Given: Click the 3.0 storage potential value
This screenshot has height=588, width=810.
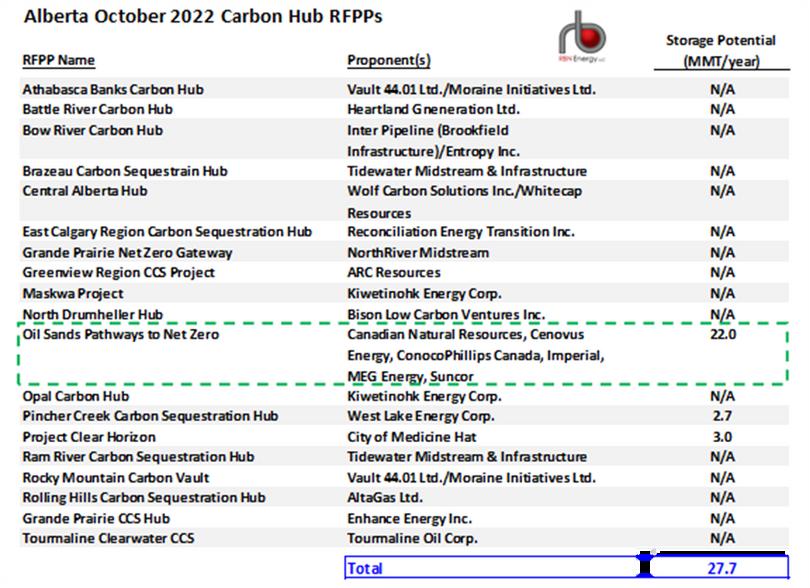Looking at the screenshot, I should 722,437.
